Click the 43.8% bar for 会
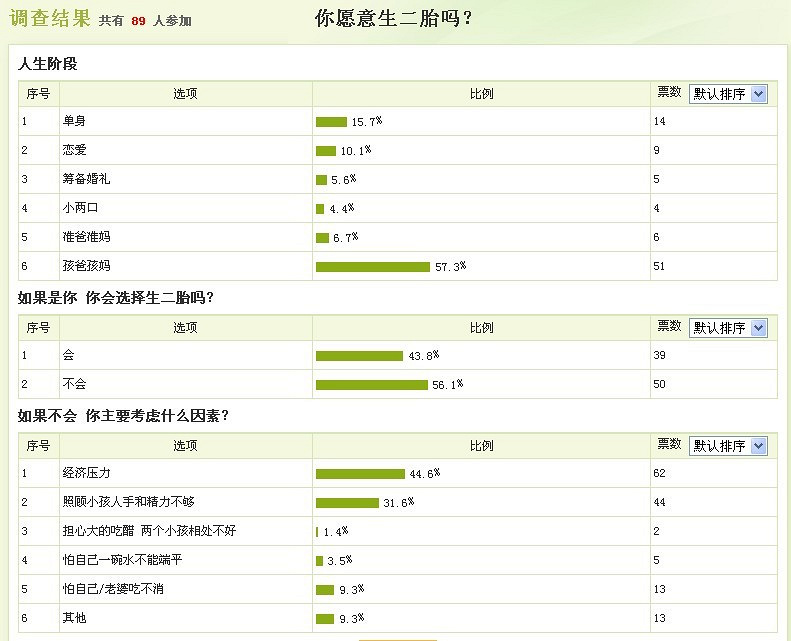Image resolution: width=791 pixels, height=641 pixels. point(359,356)
